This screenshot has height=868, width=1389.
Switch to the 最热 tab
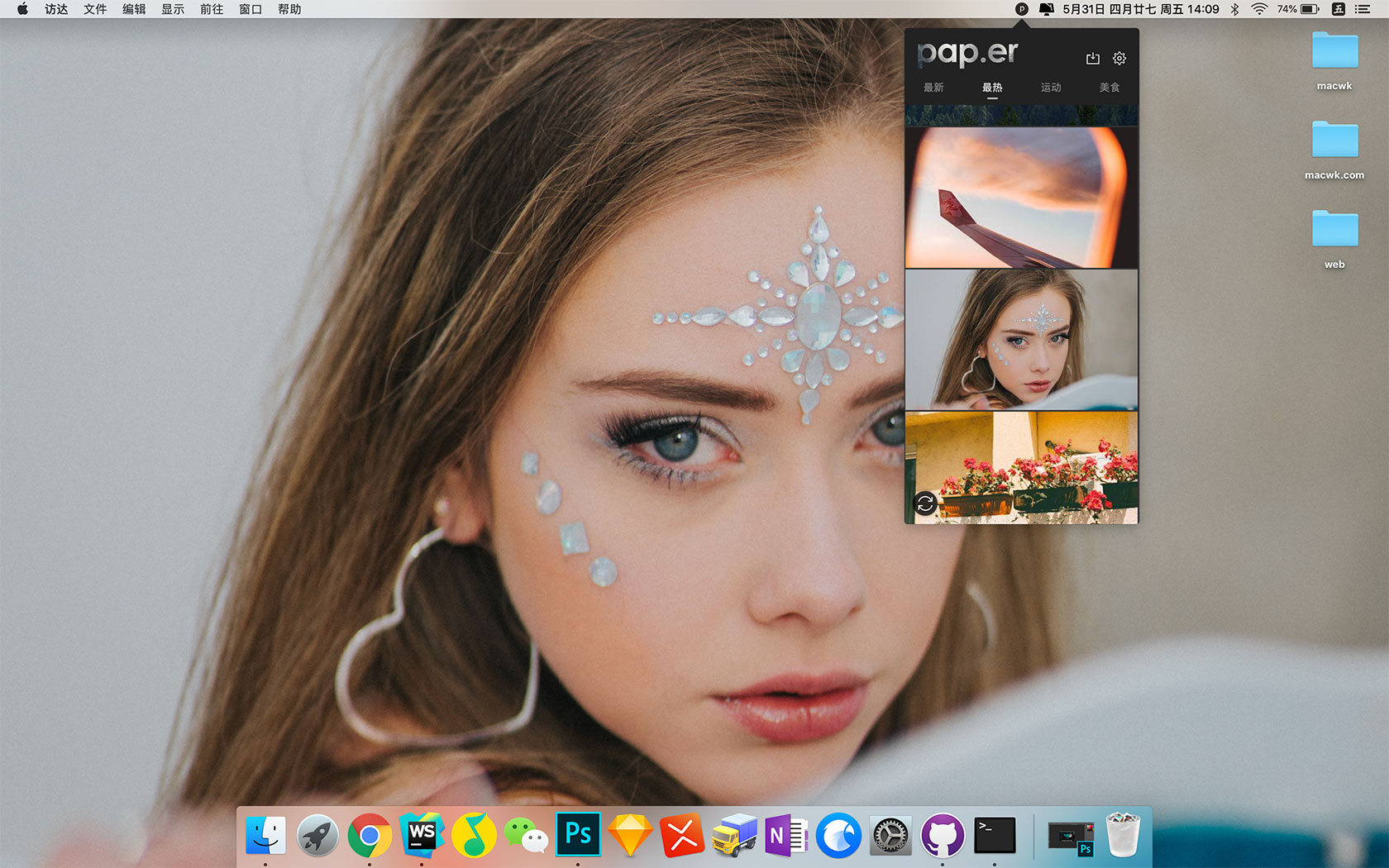coord(992,88)
